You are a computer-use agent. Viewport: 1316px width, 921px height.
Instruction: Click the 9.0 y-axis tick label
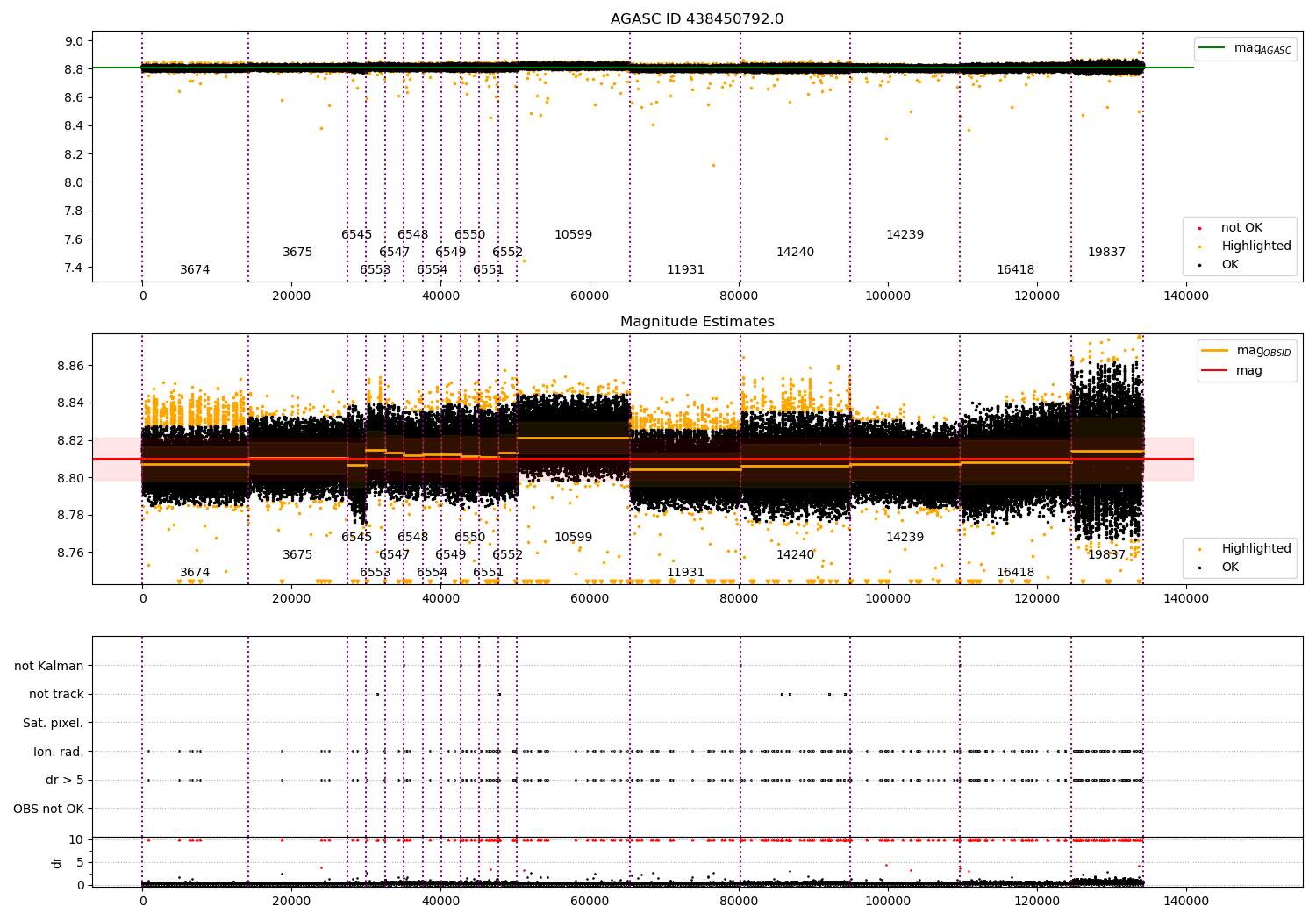75,41
